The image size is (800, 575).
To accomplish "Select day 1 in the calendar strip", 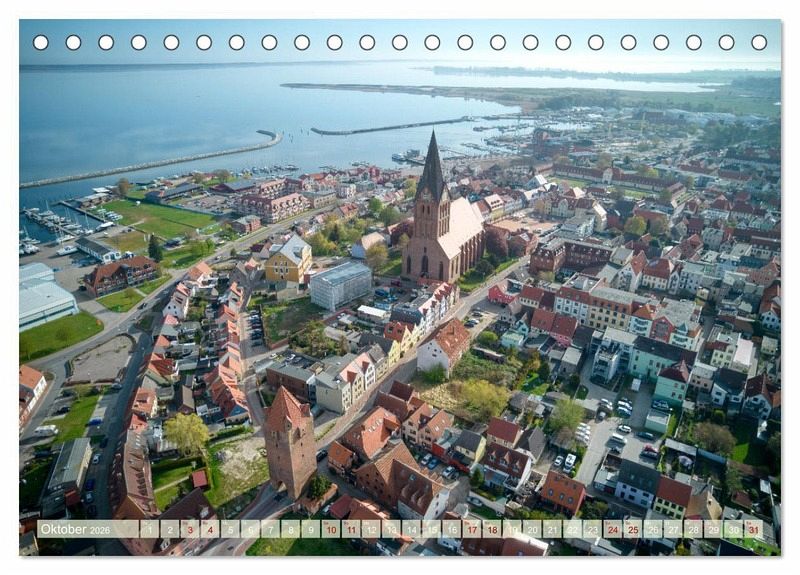I will (x=149, y=529).
